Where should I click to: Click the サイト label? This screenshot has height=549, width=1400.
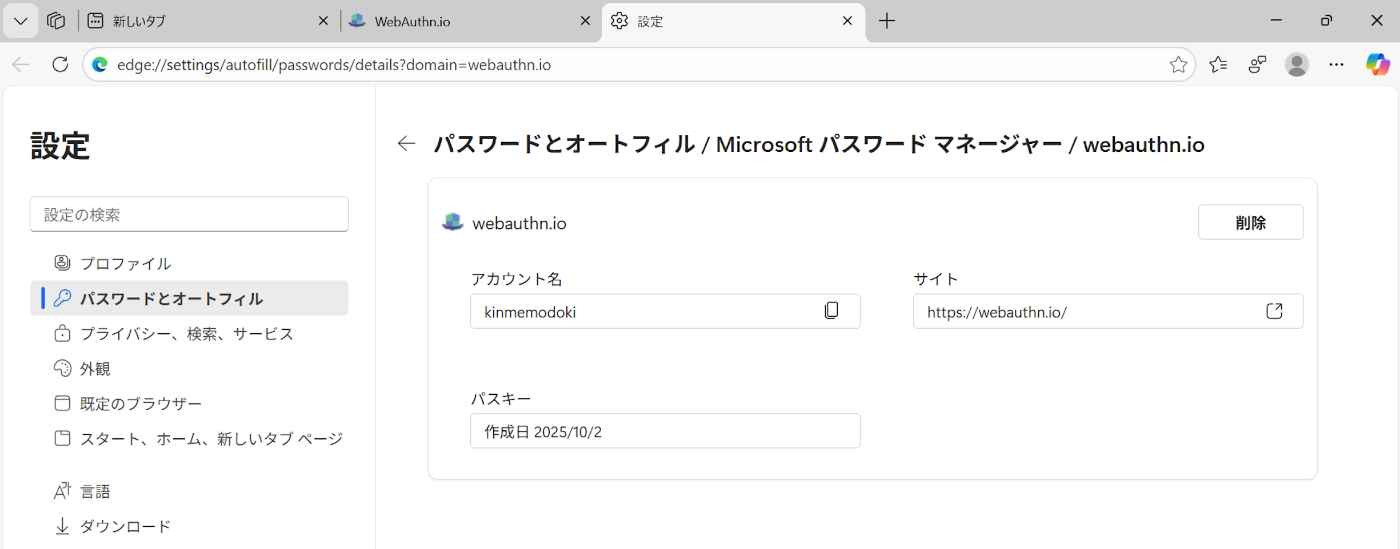click(936, 279)
